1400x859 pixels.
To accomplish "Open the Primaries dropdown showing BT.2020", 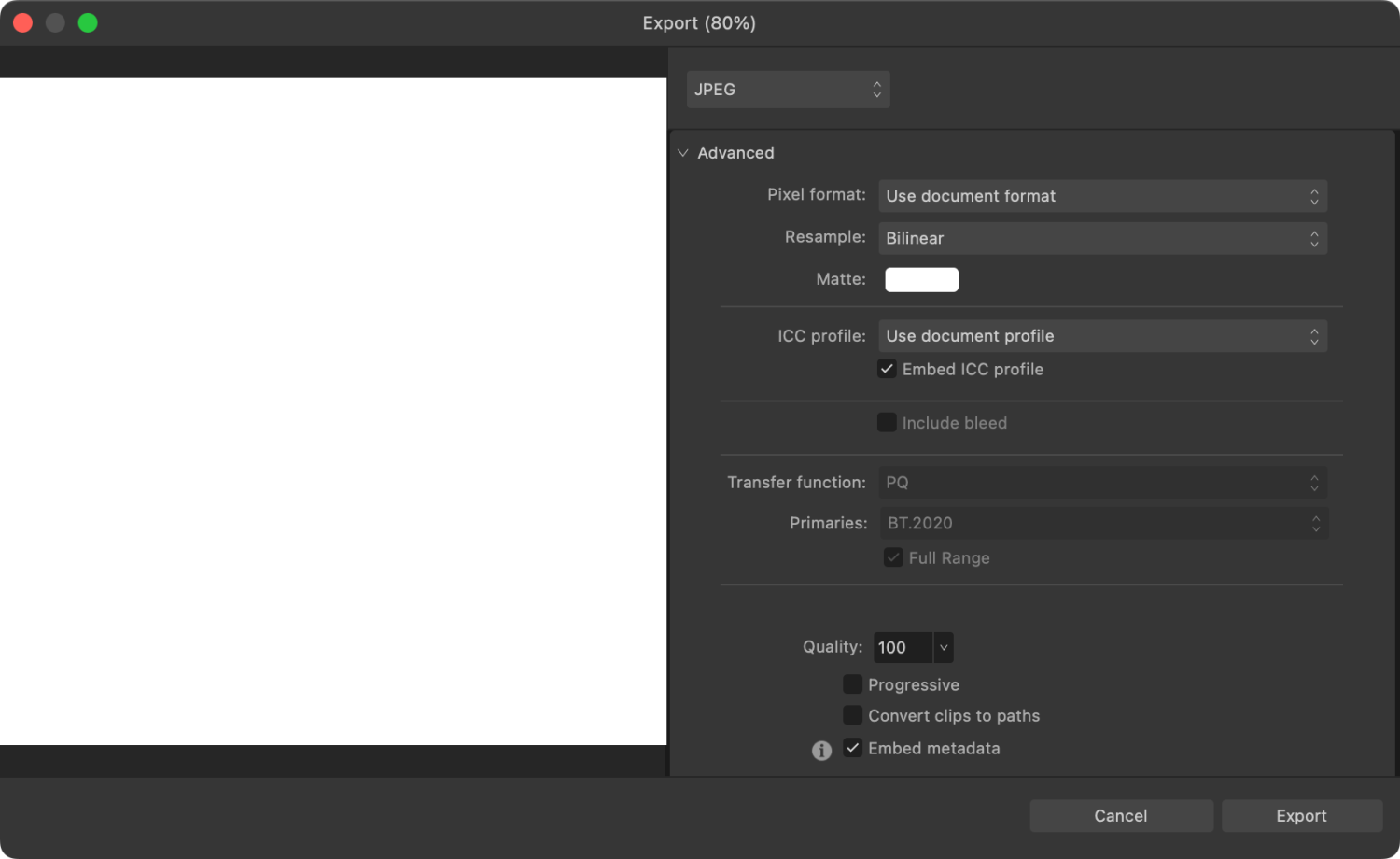I will pyautogui.click(x=1102, y=523).
